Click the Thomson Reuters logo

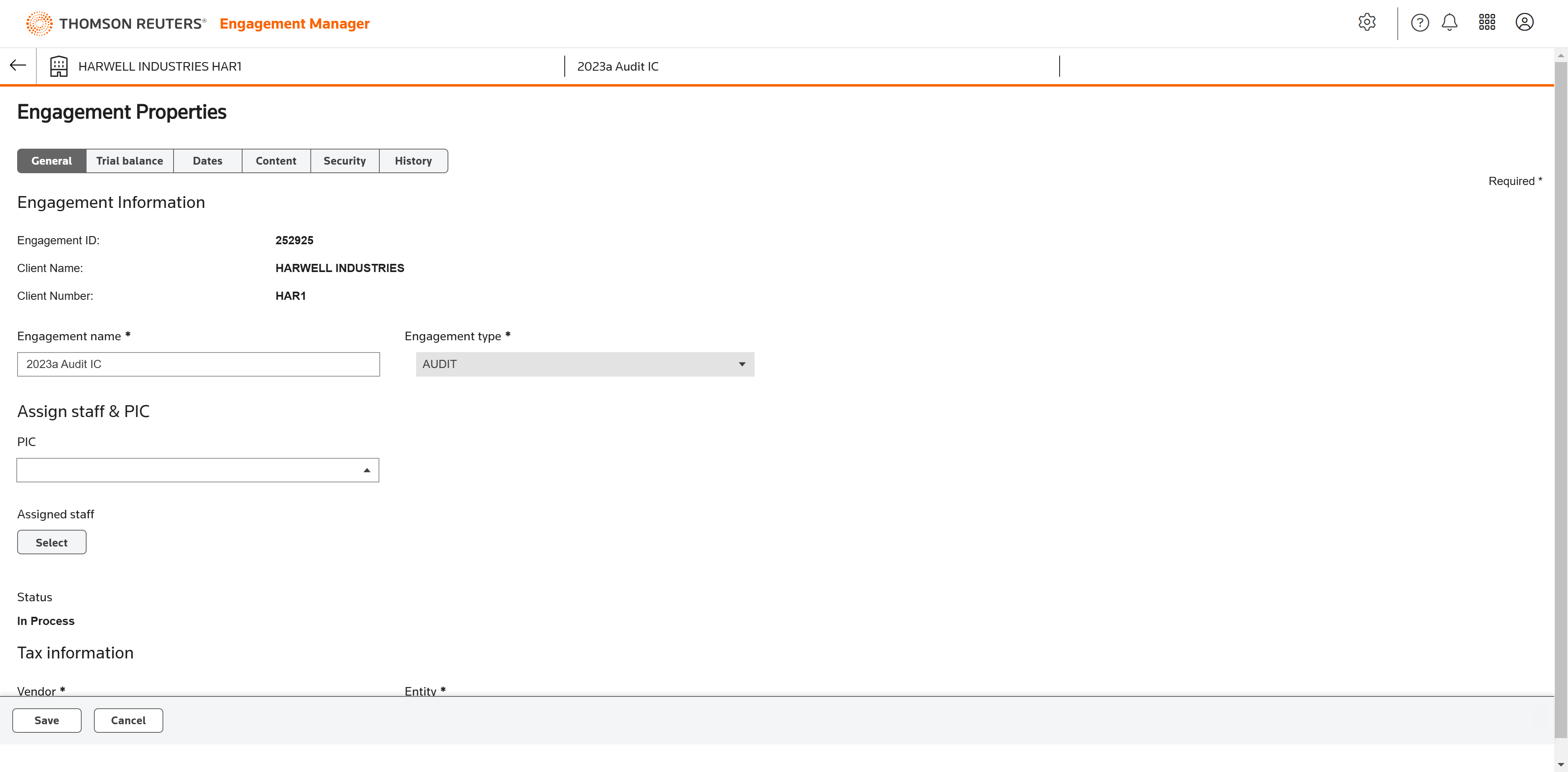click(116, 23)
